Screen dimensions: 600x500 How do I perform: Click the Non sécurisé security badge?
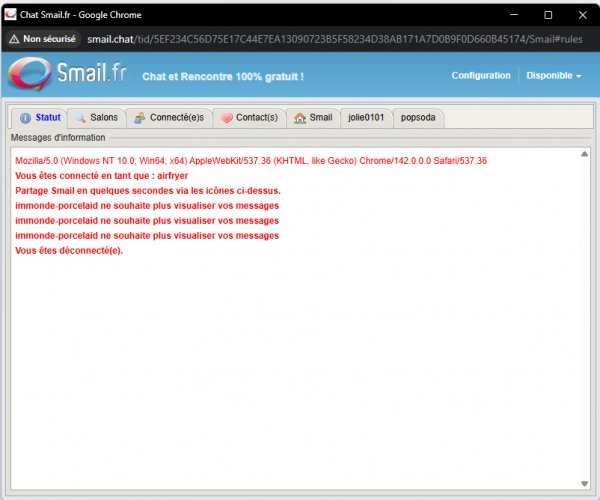tap(42, 40)
